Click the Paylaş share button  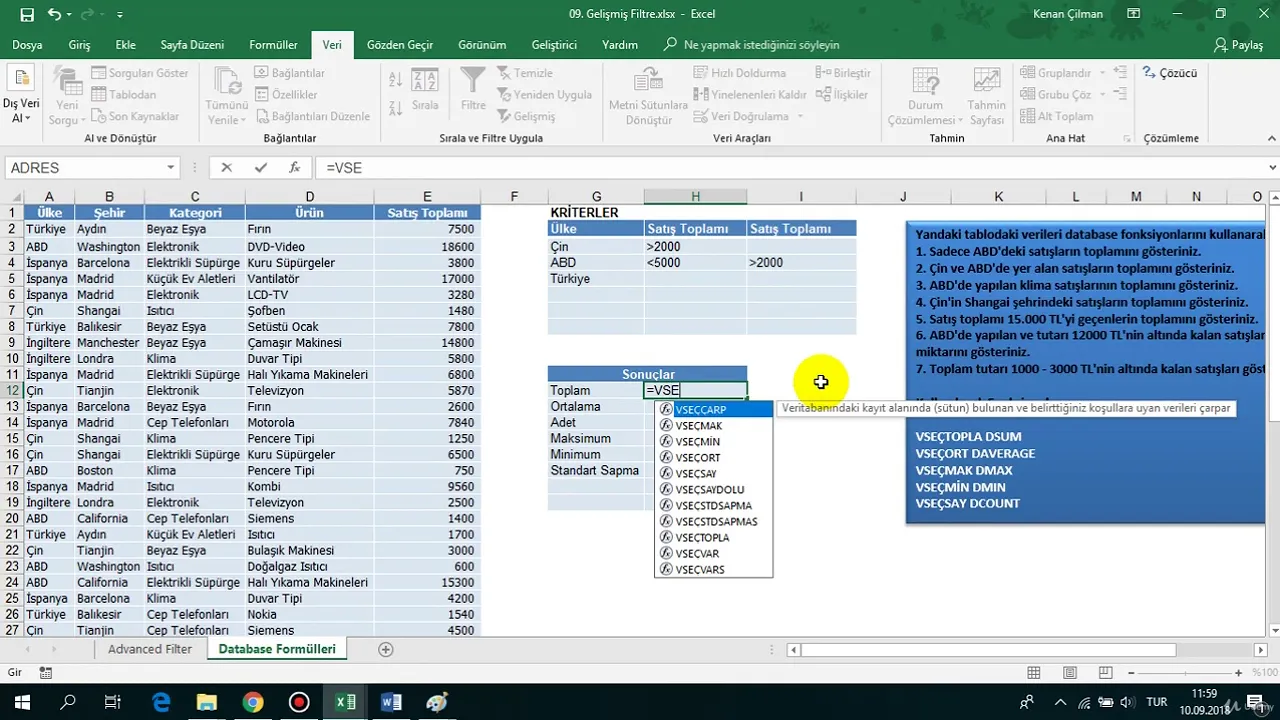coord(1238,45)
